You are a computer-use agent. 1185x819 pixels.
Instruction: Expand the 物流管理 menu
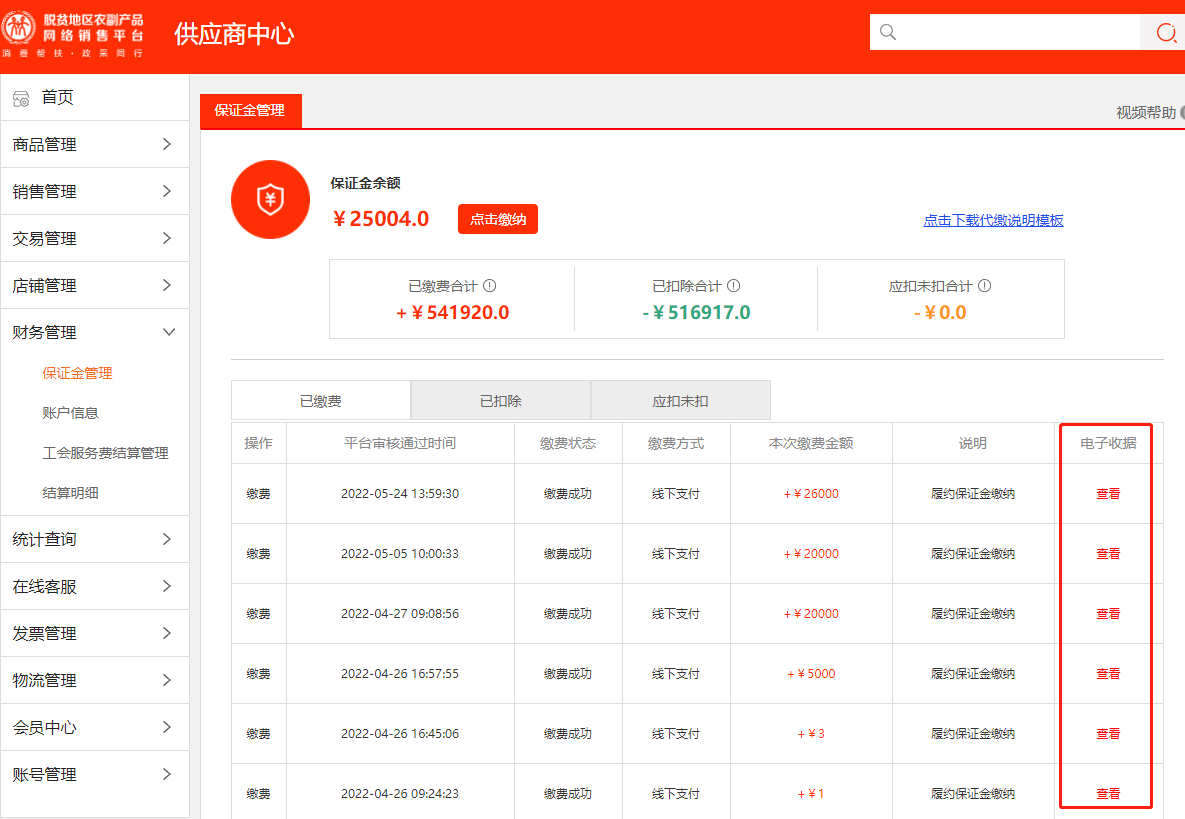94,680
